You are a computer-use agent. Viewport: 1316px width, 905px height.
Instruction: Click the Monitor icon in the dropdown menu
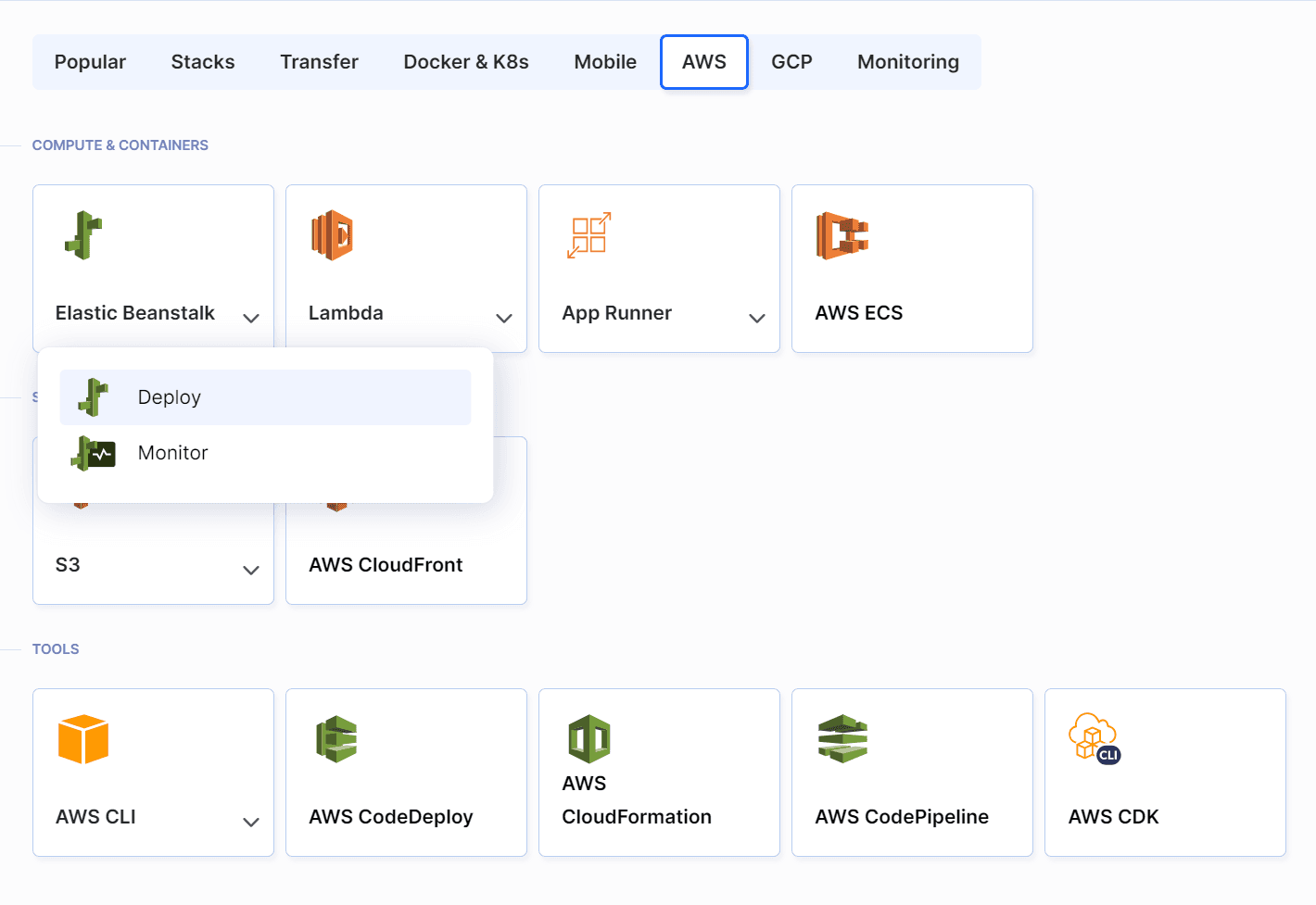coord(93,453)
